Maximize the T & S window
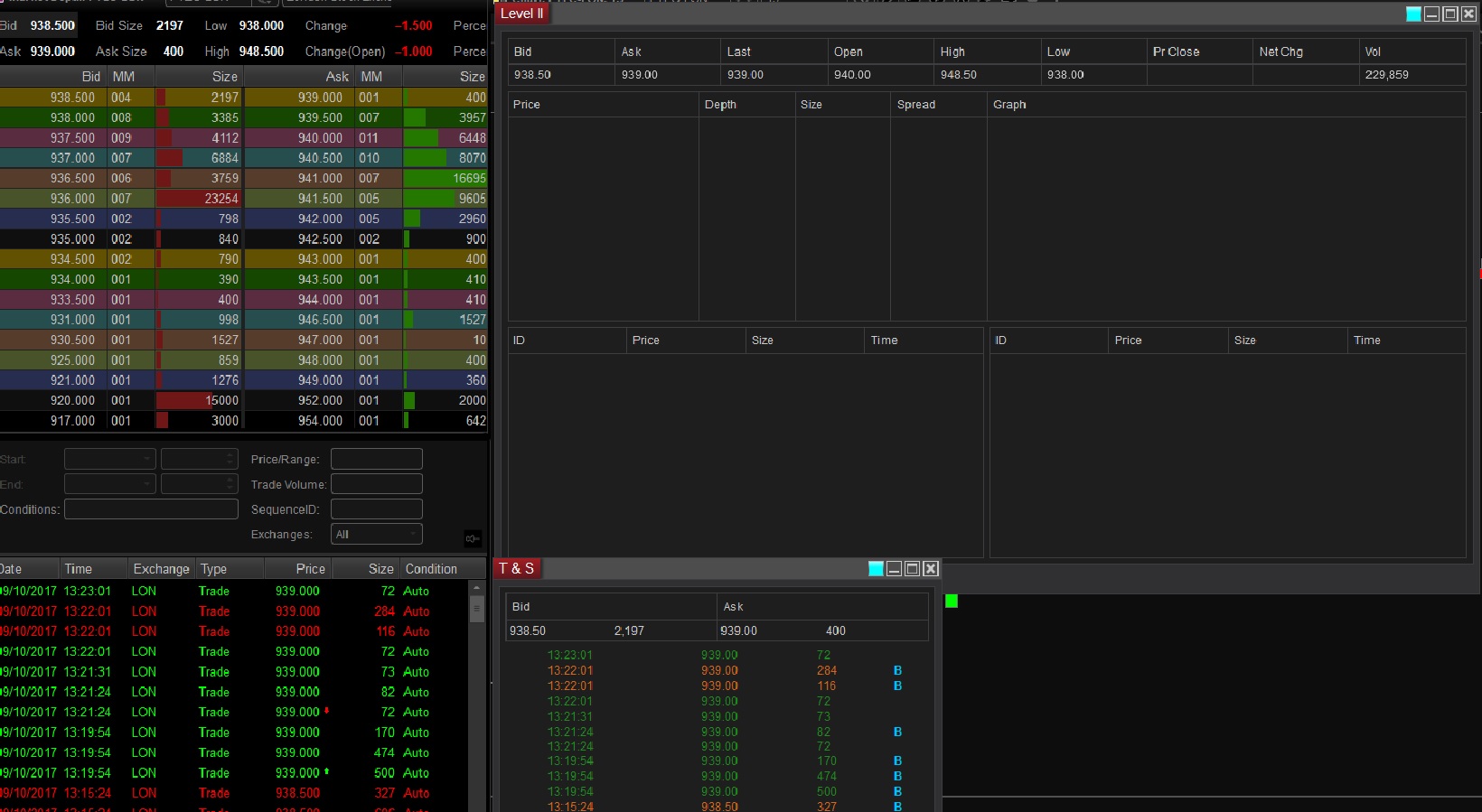The width and height of the screenshot is (1482, 812). pyautogui.click(x=913, y=568)
